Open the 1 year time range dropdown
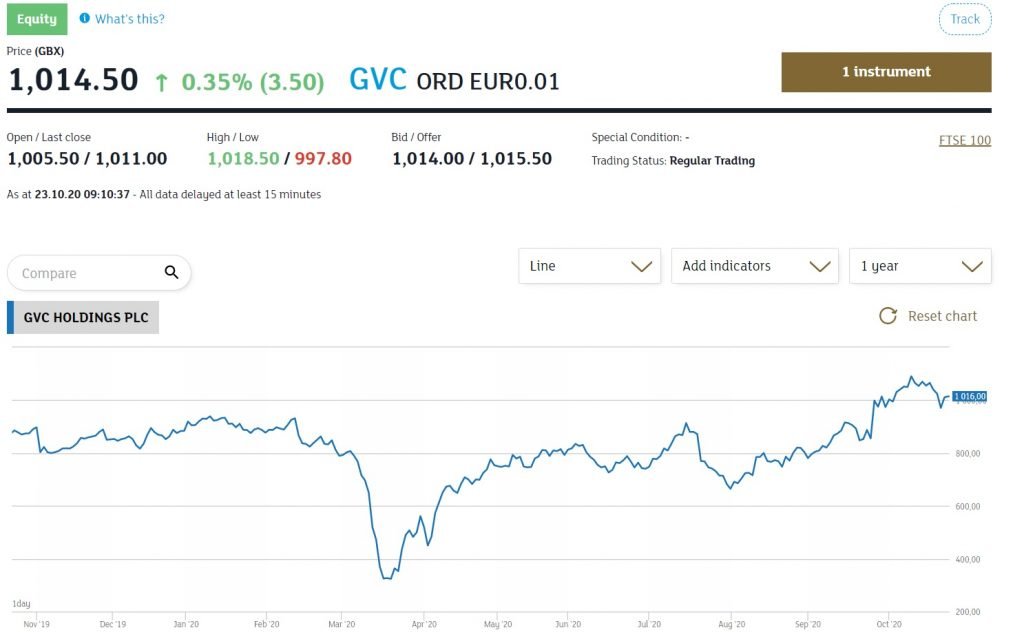 pos(919,266)
